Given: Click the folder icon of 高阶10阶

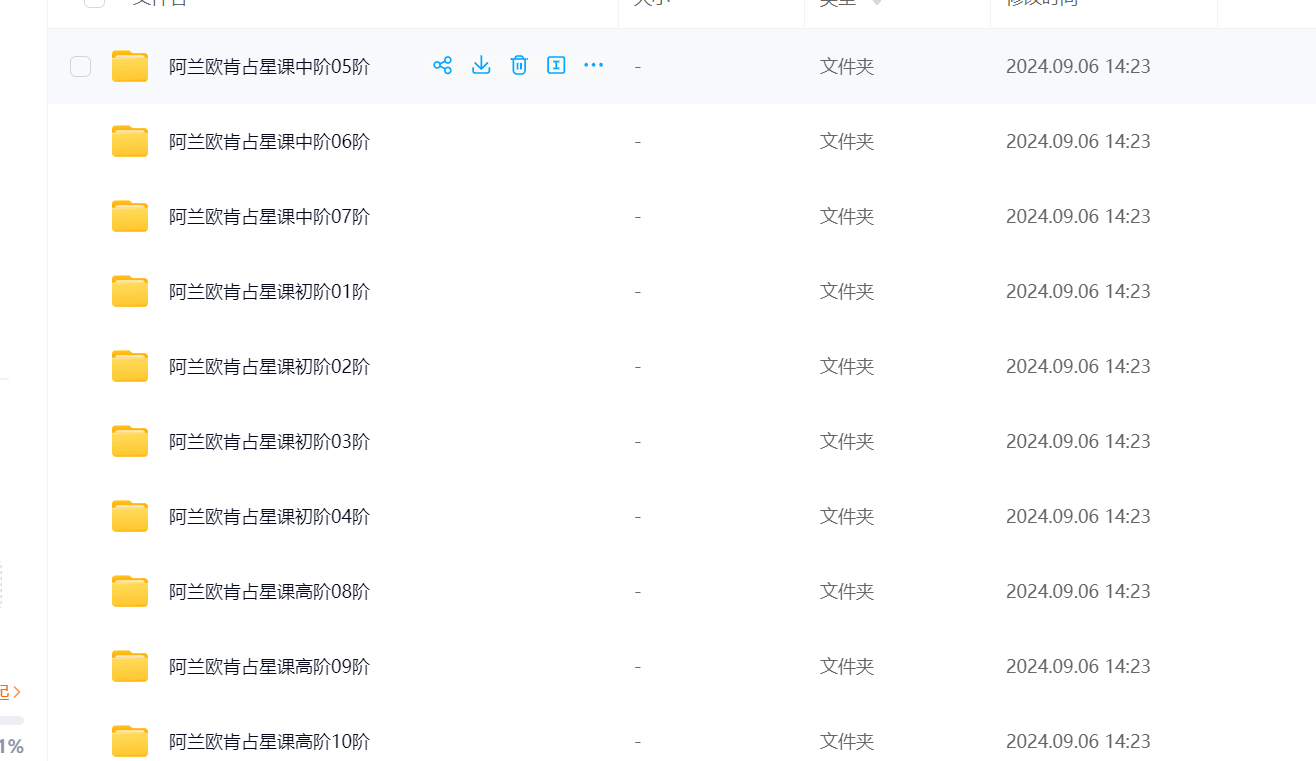Looking at the screenshot, I should click(x=130, y=742).
